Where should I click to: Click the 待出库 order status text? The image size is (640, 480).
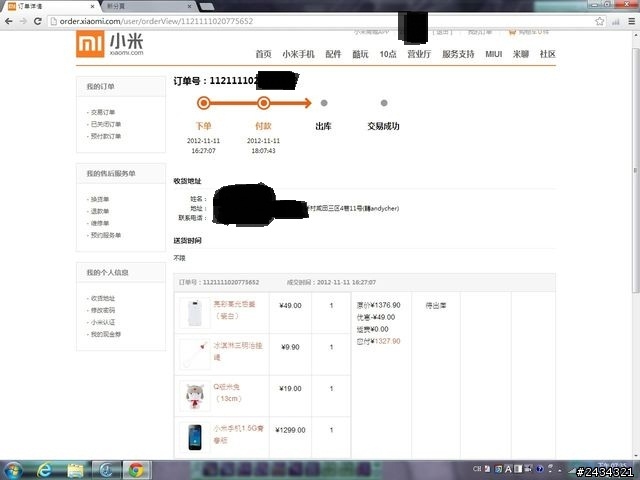(436, 305)
